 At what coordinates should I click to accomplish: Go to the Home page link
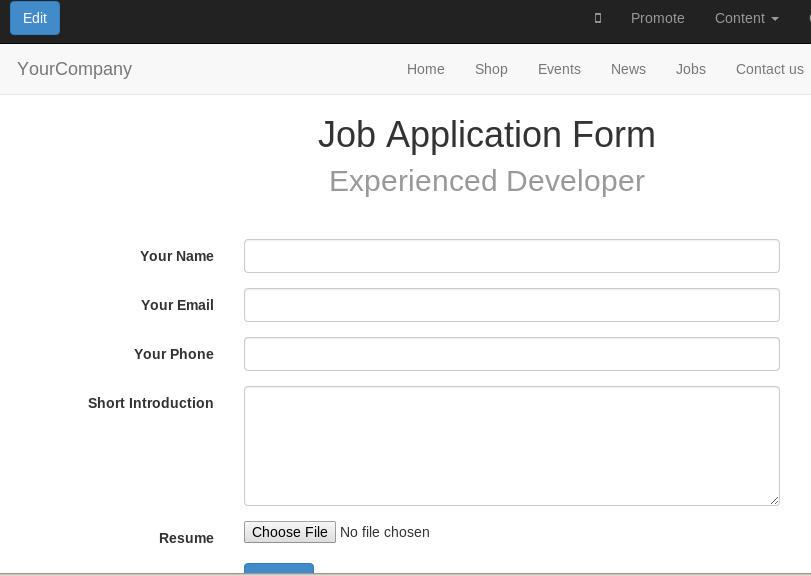(x=425, y=69)
